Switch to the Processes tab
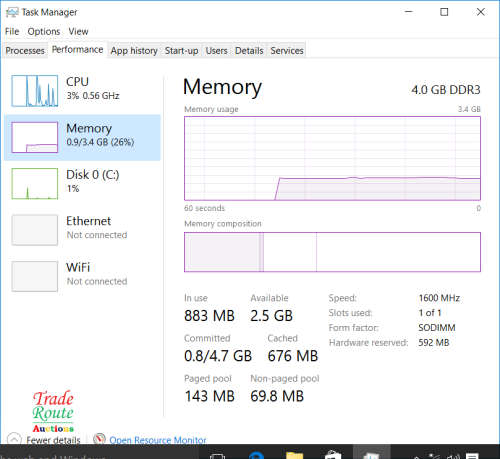This screenshot has width=500, height=459. [x=25, y=51]
